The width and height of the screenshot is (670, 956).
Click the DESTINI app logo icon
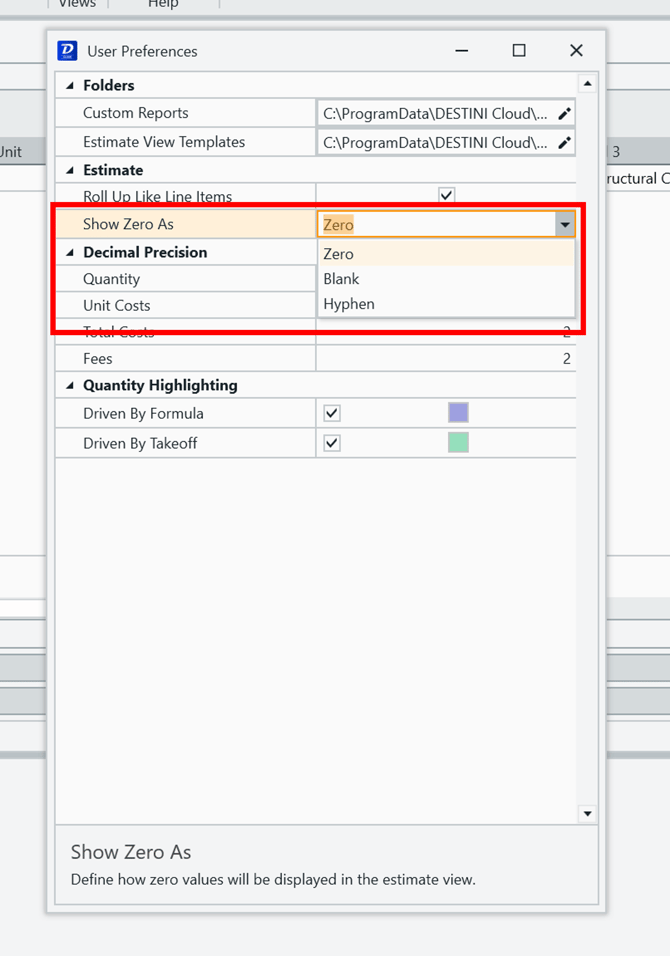[67, 51]
